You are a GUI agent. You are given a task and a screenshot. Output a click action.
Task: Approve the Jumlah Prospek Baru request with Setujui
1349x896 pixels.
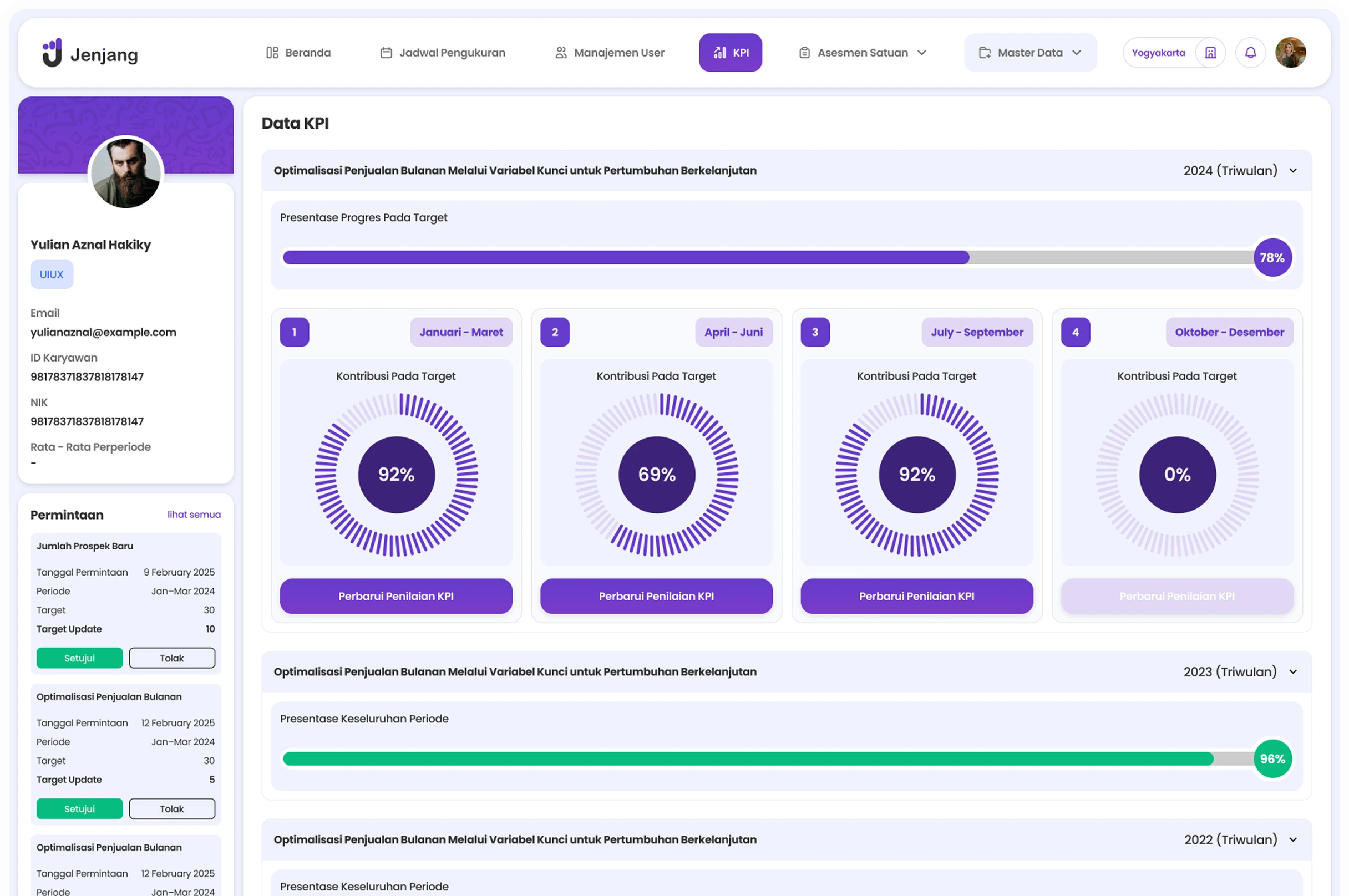79,658
